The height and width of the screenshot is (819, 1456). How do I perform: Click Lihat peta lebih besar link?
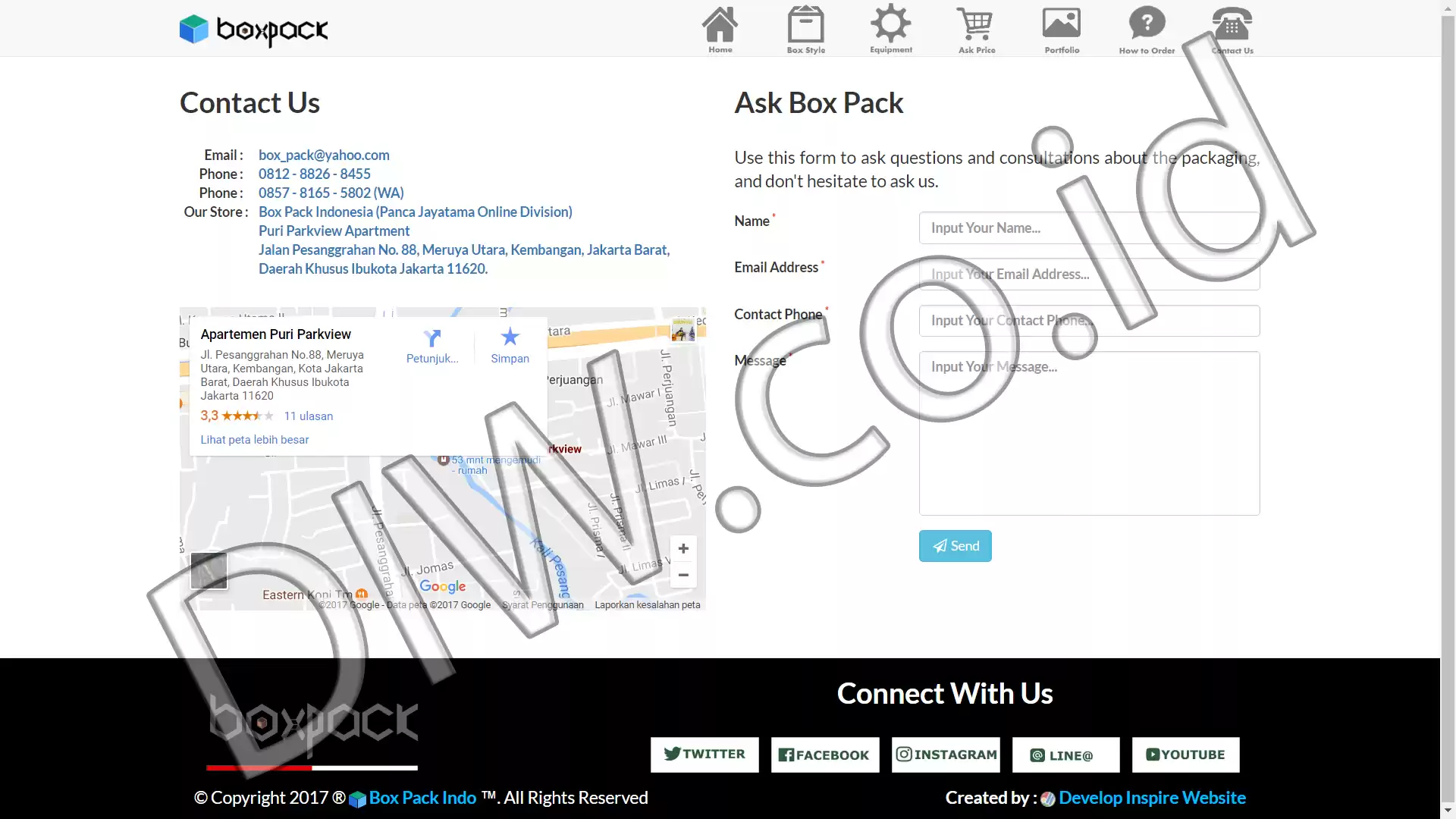(x=255, y=440)
